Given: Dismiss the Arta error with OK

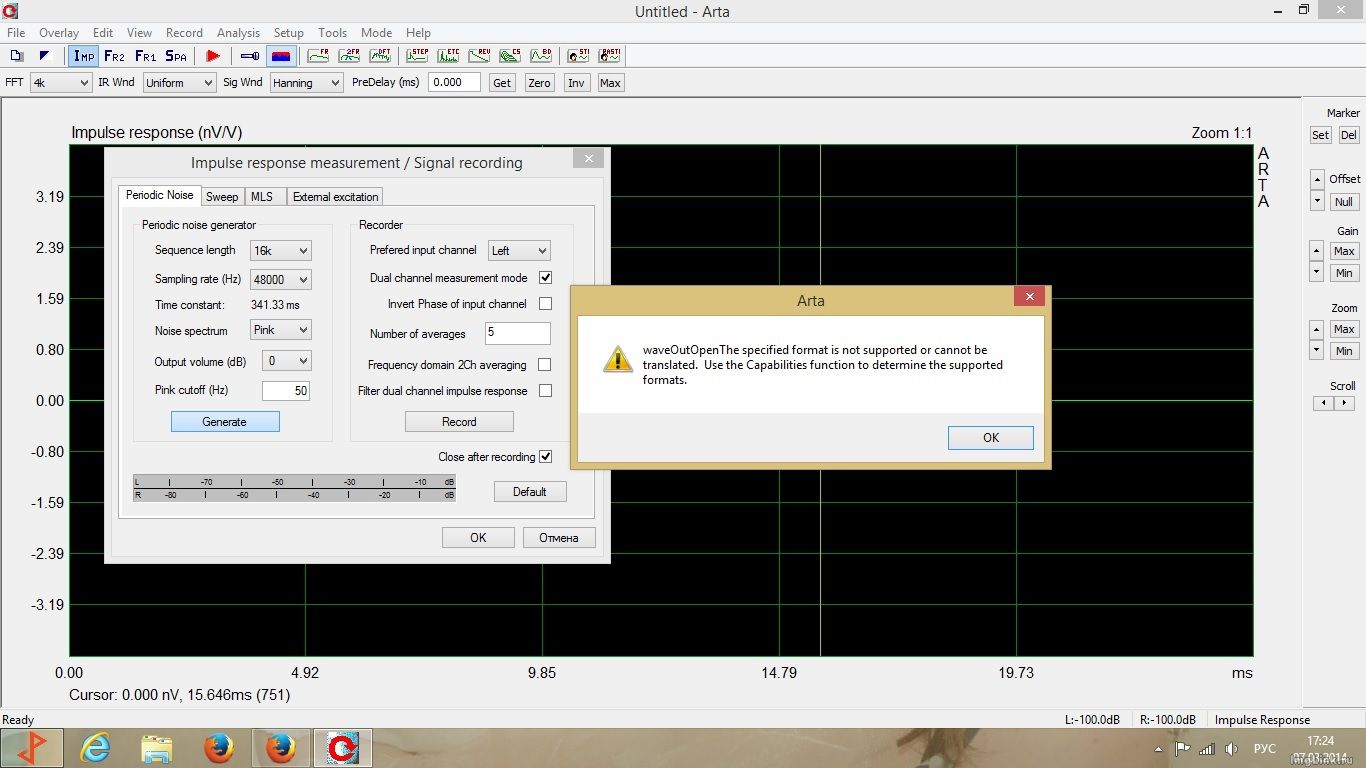Looking at the screenshot, I should [991, 437].
